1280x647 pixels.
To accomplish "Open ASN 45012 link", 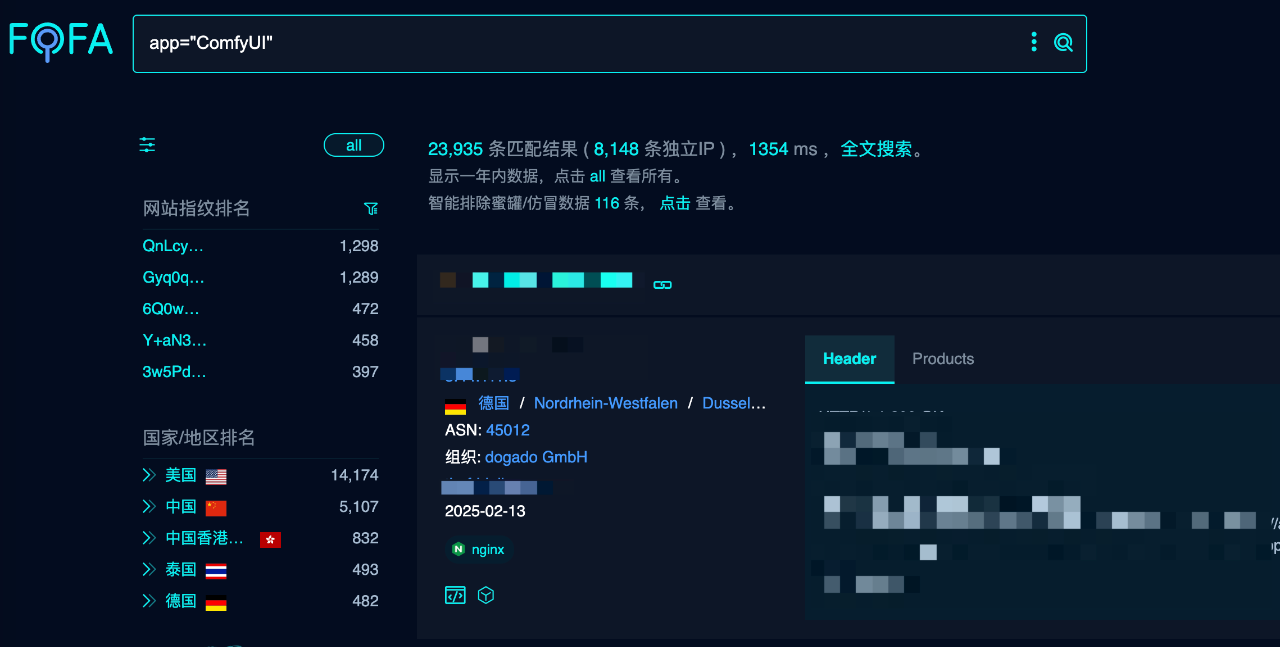I will [x=508, y=430].
